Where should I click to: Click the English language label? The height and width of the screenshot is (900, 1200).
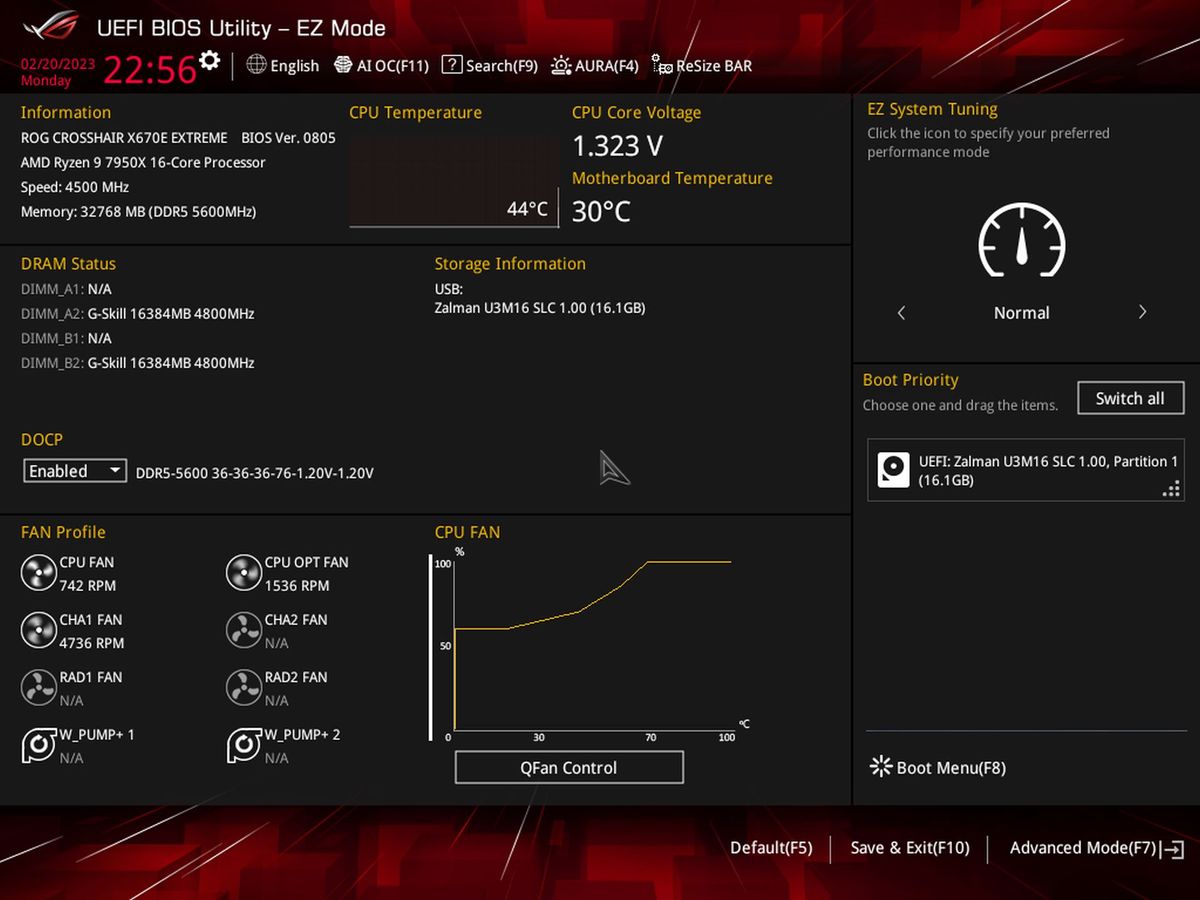(x=294, y=66)
